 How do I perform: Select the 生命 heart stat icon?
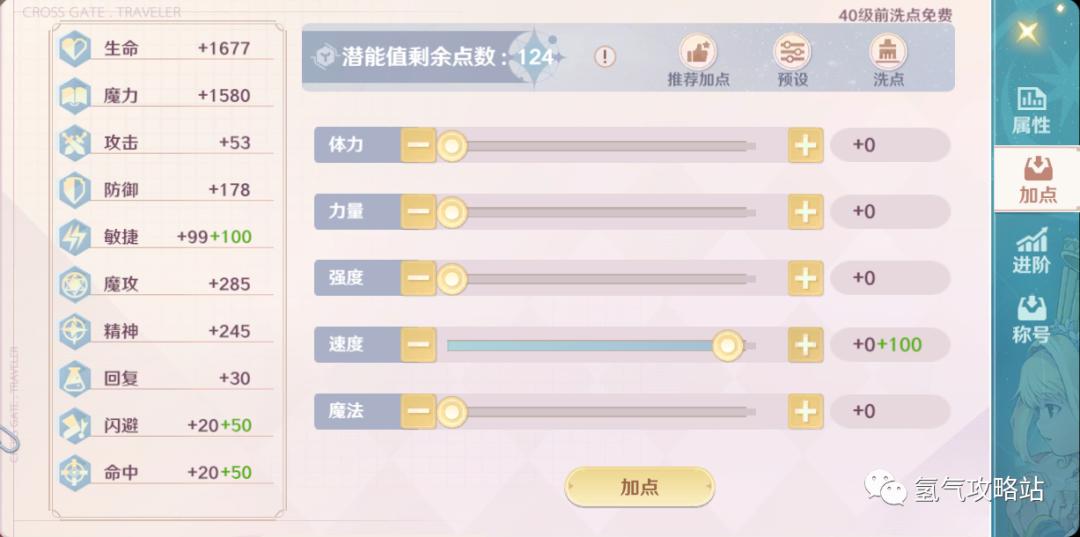click(74, 49)
